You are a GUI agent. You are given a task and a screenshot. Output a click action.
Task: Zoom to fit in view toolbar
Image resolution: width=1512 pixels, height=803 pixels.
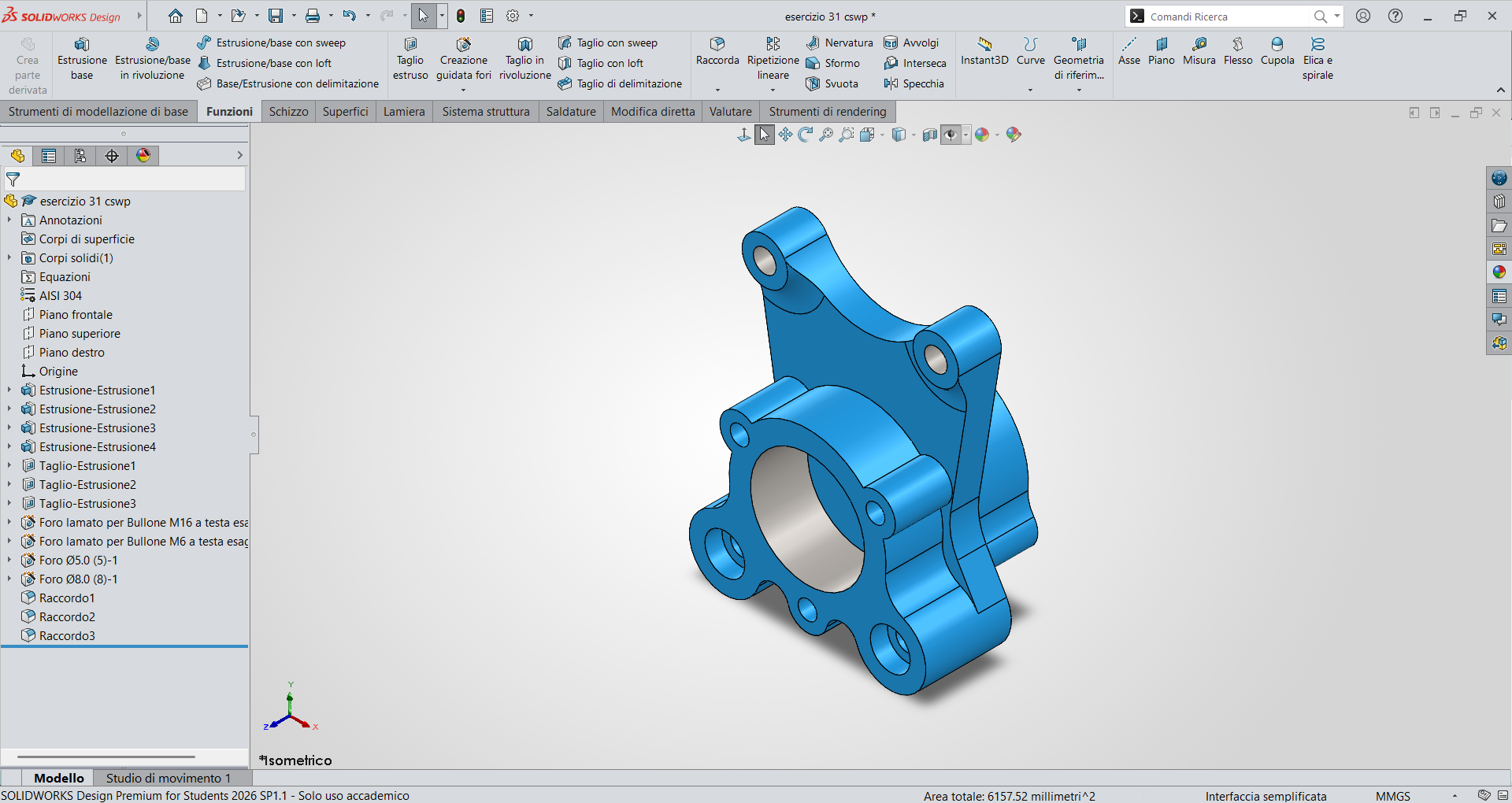tap(826, 135)
